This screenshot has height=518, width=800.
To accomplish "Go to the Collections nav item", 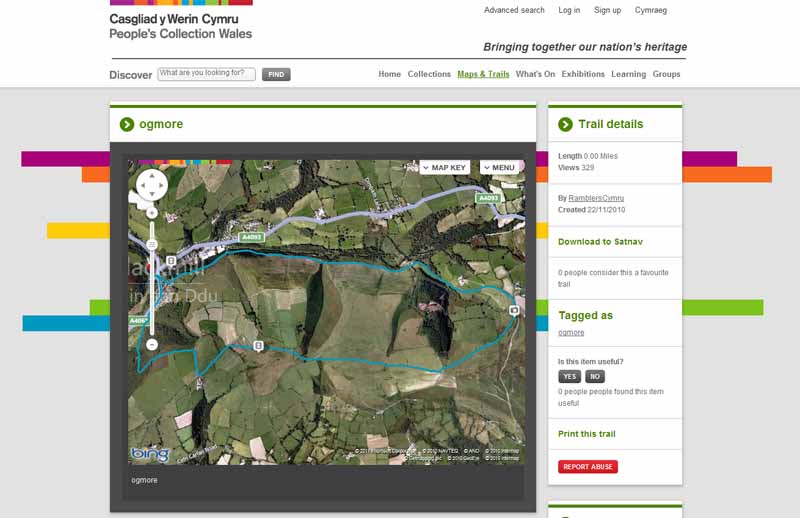I will 429,74.
